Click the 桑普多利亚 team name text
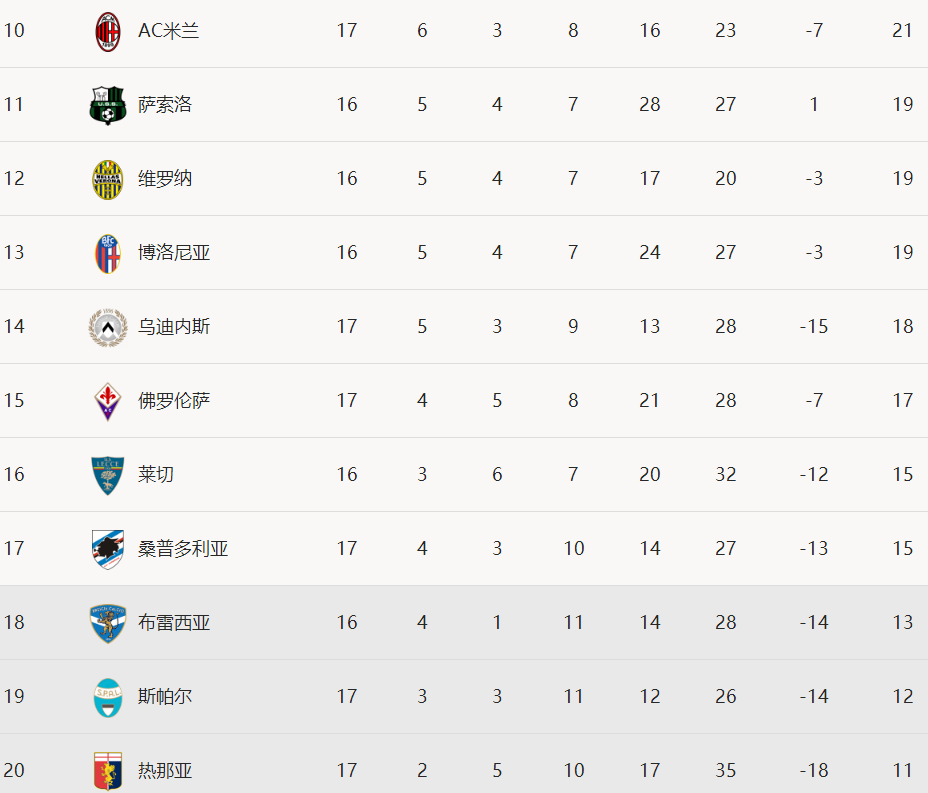Screen dimensions: 928x793 183,549
